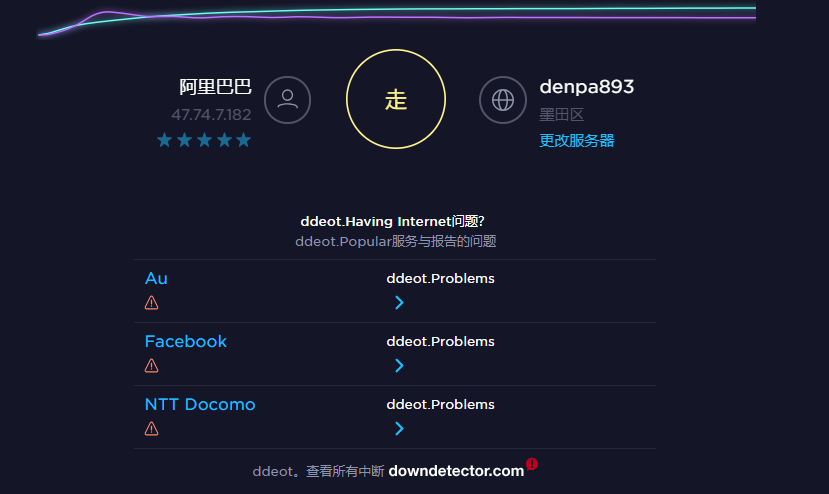
Task: Click the first rating star under 阿里巴巴
Action: click(x=164, y=140)
